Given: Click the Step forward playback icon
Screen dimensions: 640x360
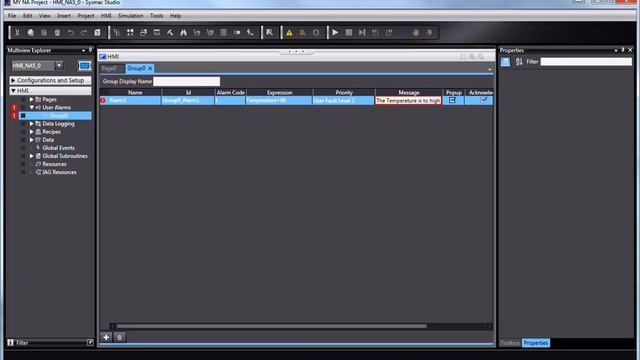Looking at the screenshot, I should point(362,33).
